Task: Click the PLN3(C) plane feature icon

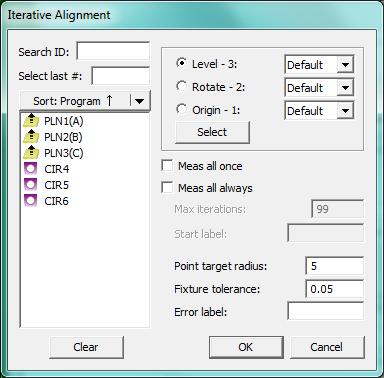Action: click(x=31, y=152)
